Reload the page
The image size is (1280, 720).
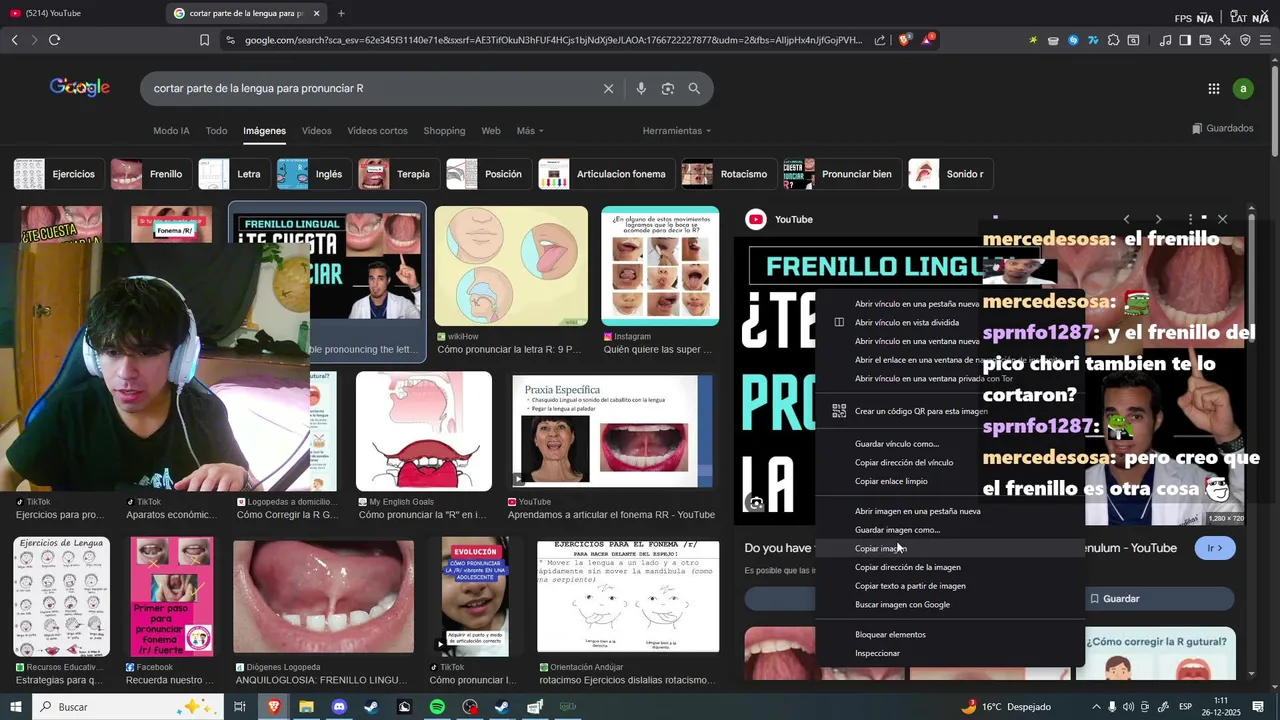point(54,40)
